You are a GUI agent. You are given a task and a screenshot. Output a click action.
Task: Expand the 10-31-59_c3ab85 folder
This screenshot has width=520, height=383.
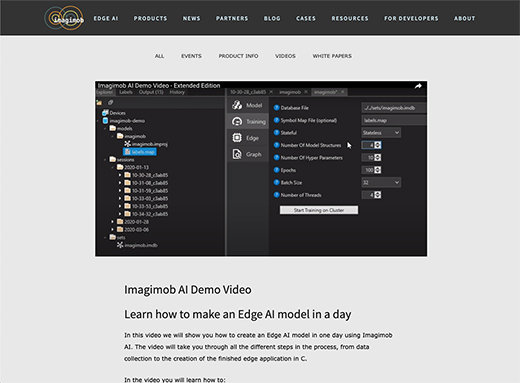click(120, 191)
